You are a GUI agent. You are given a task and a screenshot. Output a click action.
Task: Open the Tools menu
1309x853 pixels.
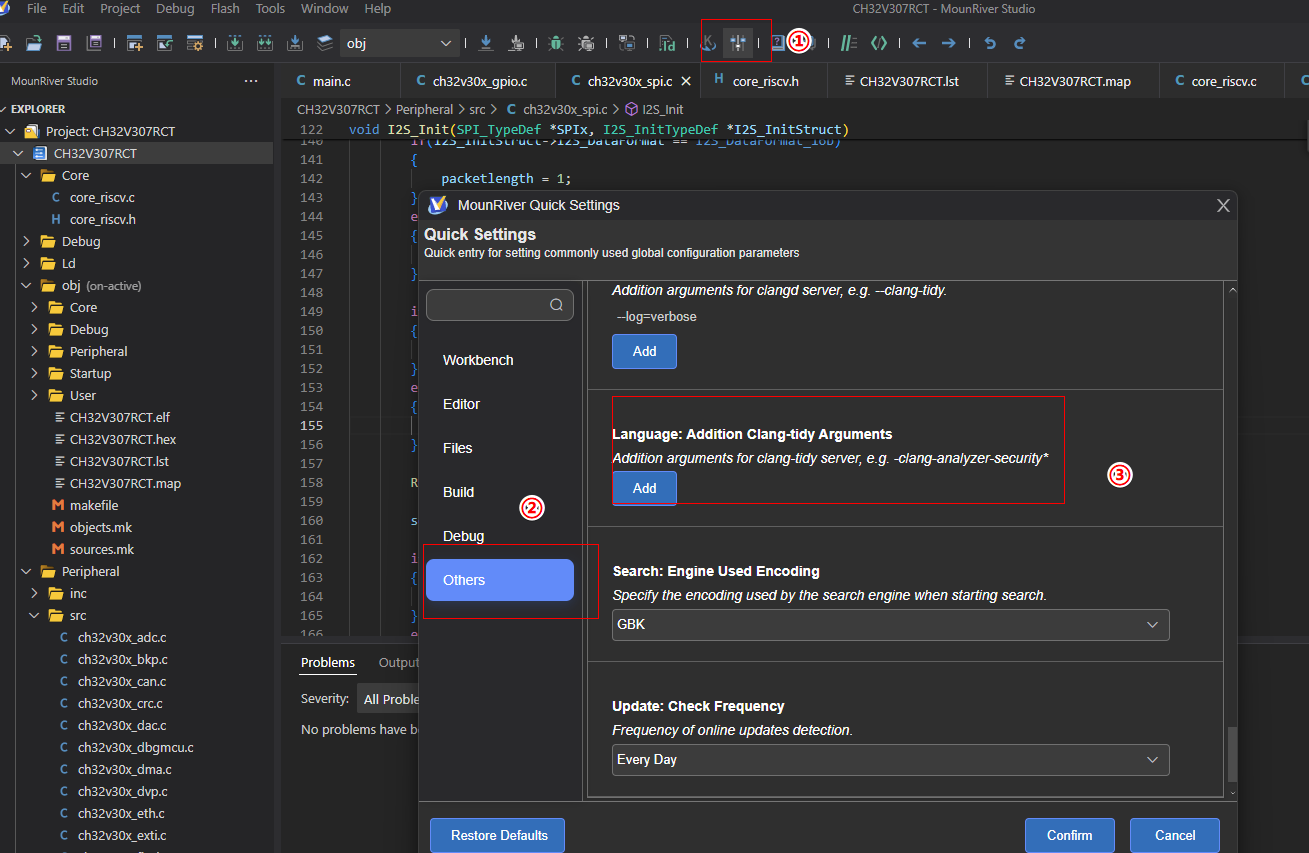click(x=270, y=8)
